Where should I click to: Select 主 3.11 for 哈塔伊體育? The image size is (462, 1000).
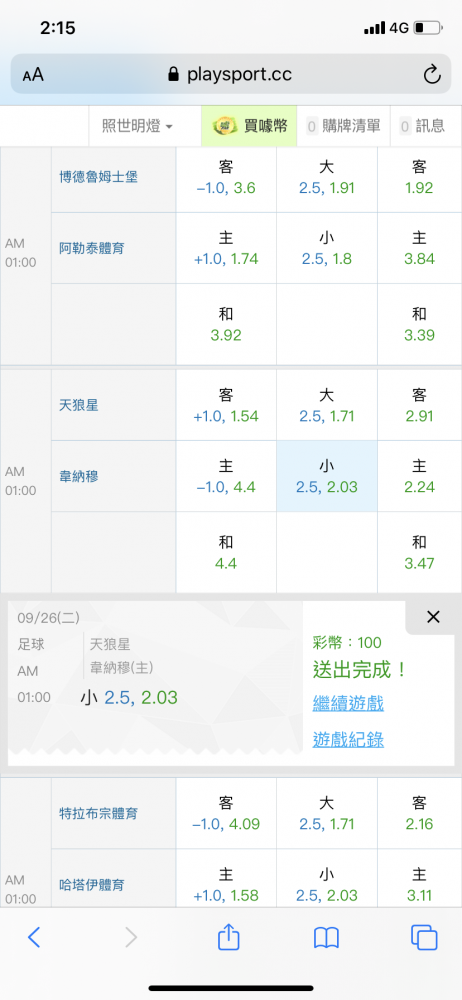(419, 885)
